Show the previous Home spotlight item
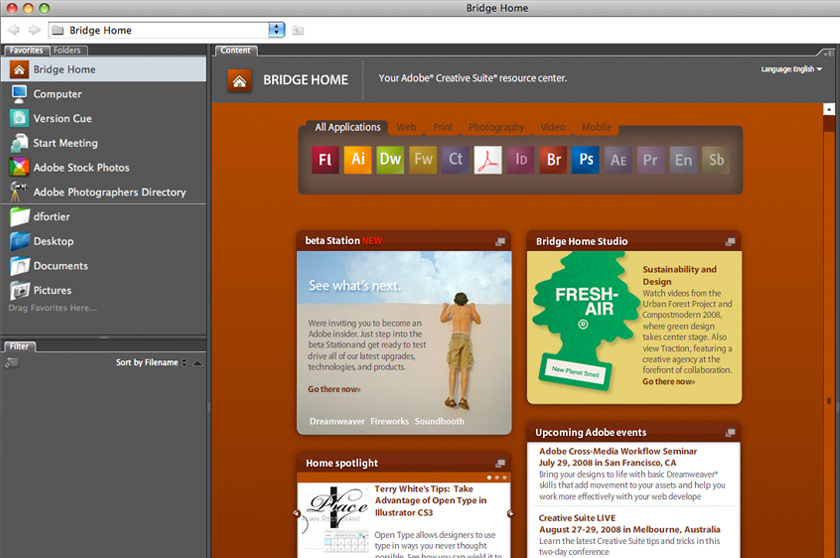Viewport: 840px width, 558px height. (296, 513)
